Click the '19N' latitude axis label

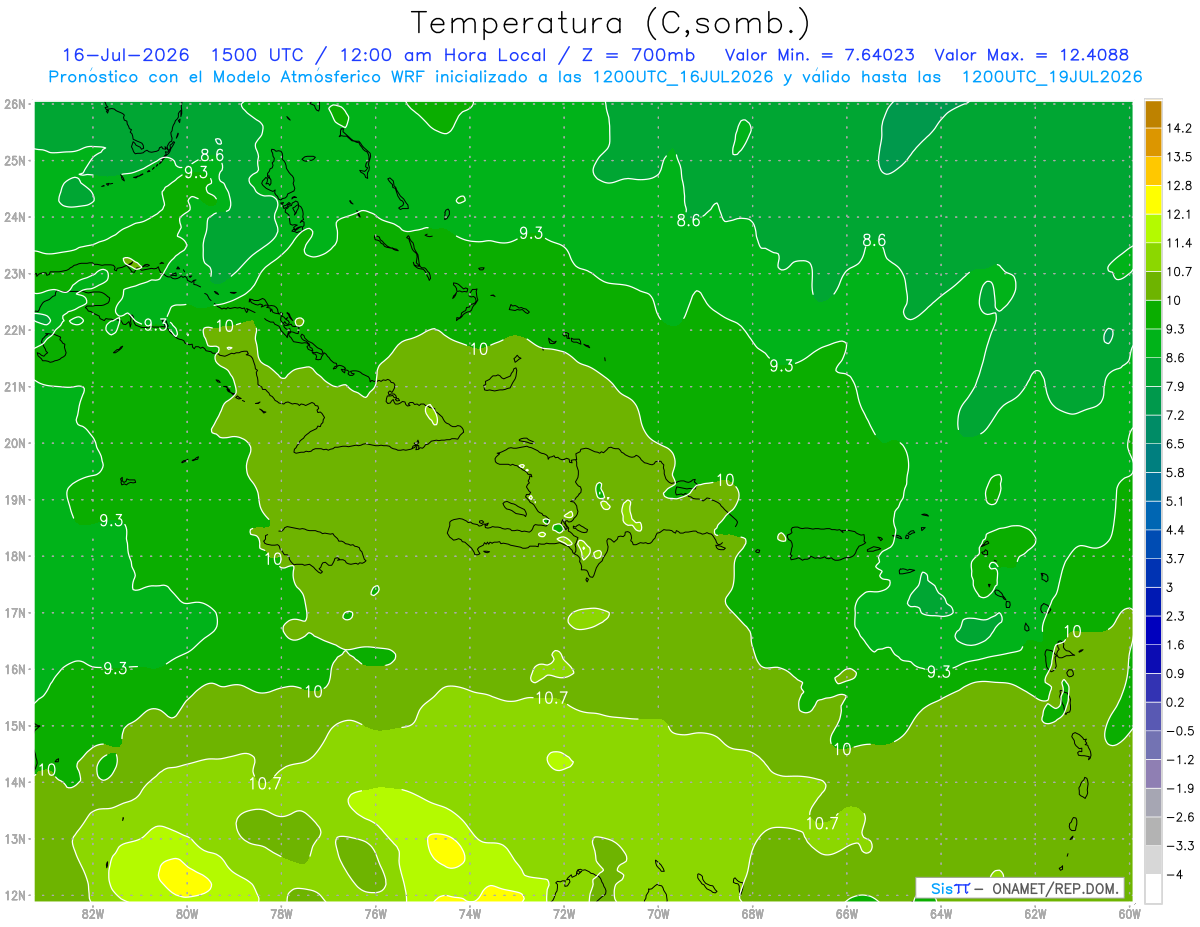pos(14,500)
